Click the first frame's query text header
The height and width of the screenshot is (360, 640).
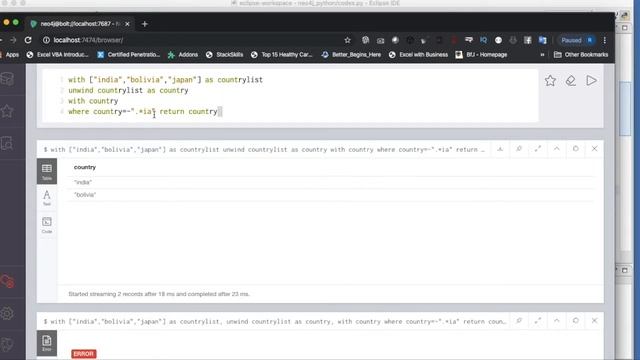pyautogui.click(x=264, y=150)
